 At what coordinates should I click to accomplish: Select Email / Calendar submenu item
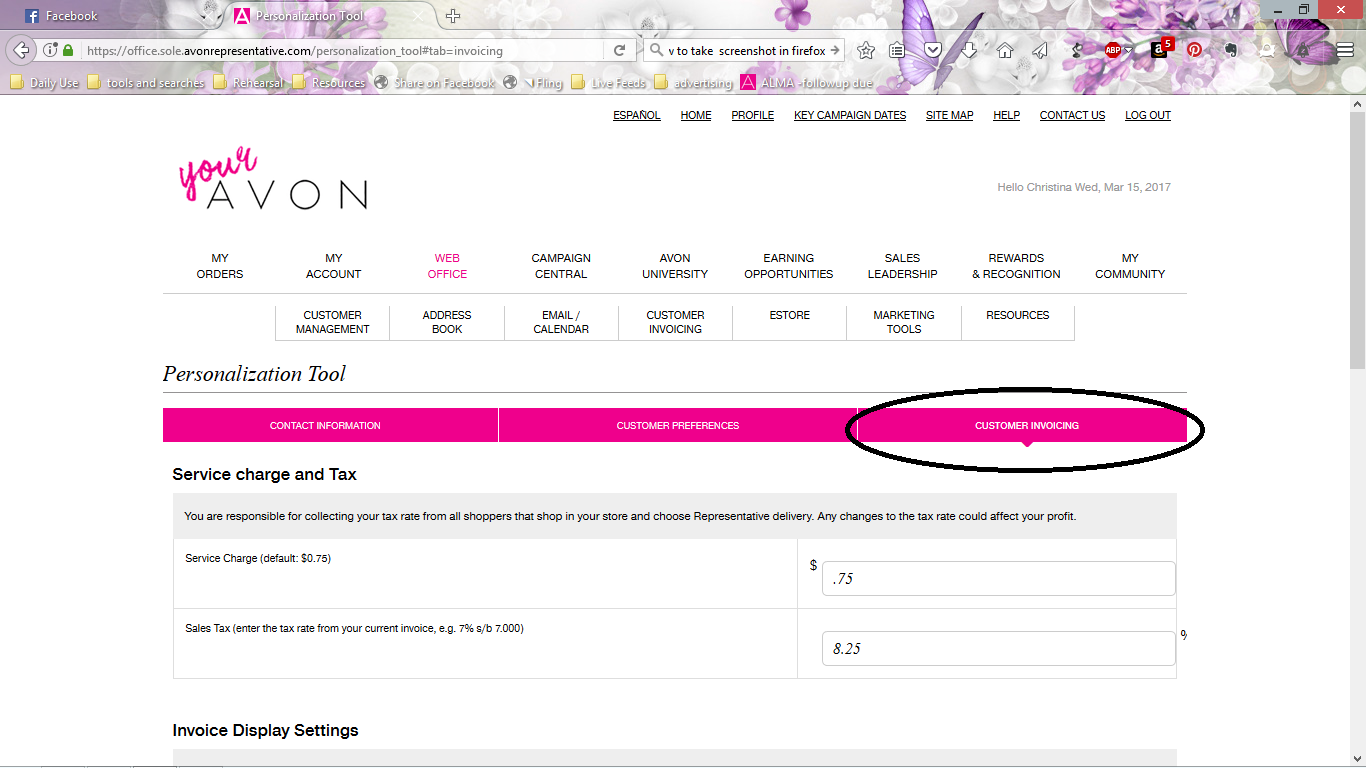[561, 322]
